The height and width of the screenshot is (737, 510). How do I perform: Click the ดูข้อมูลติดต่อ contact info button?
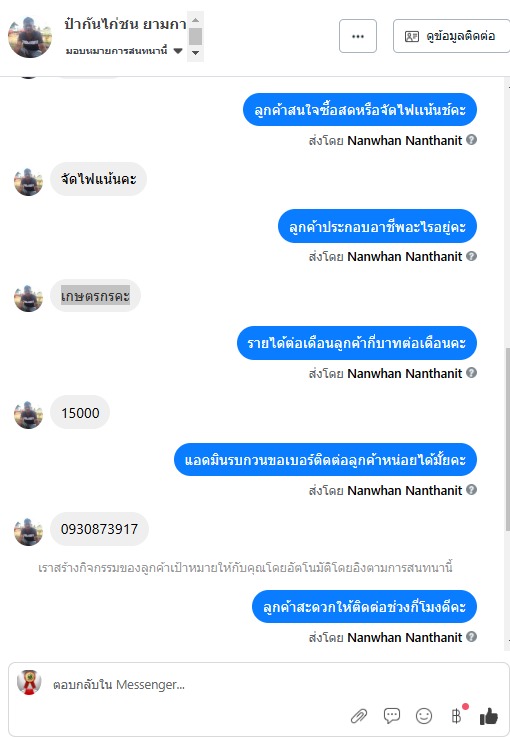pos(451,36)
